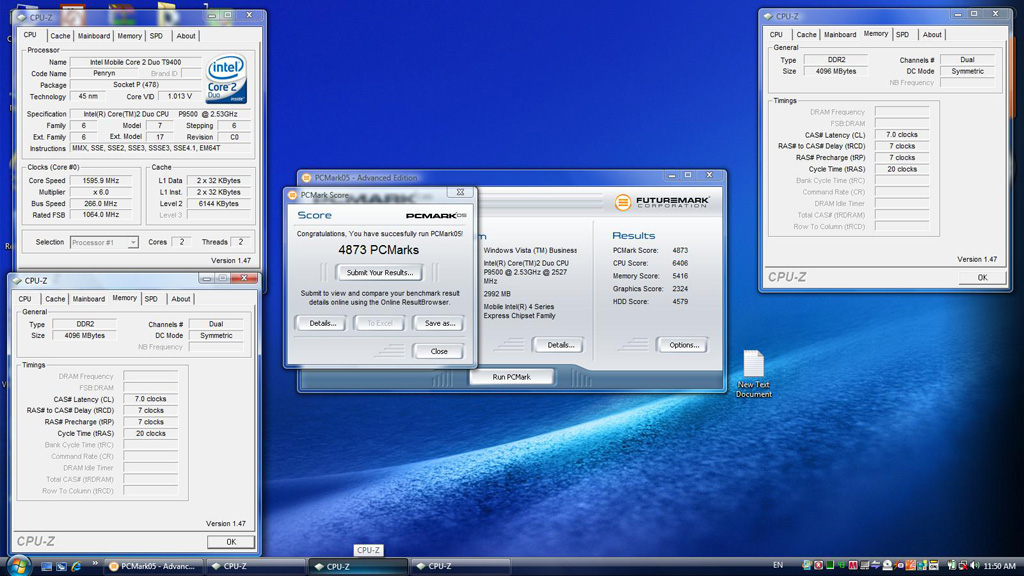
Task: Open the McAfee red M tray icon
Action: point(853,565)
